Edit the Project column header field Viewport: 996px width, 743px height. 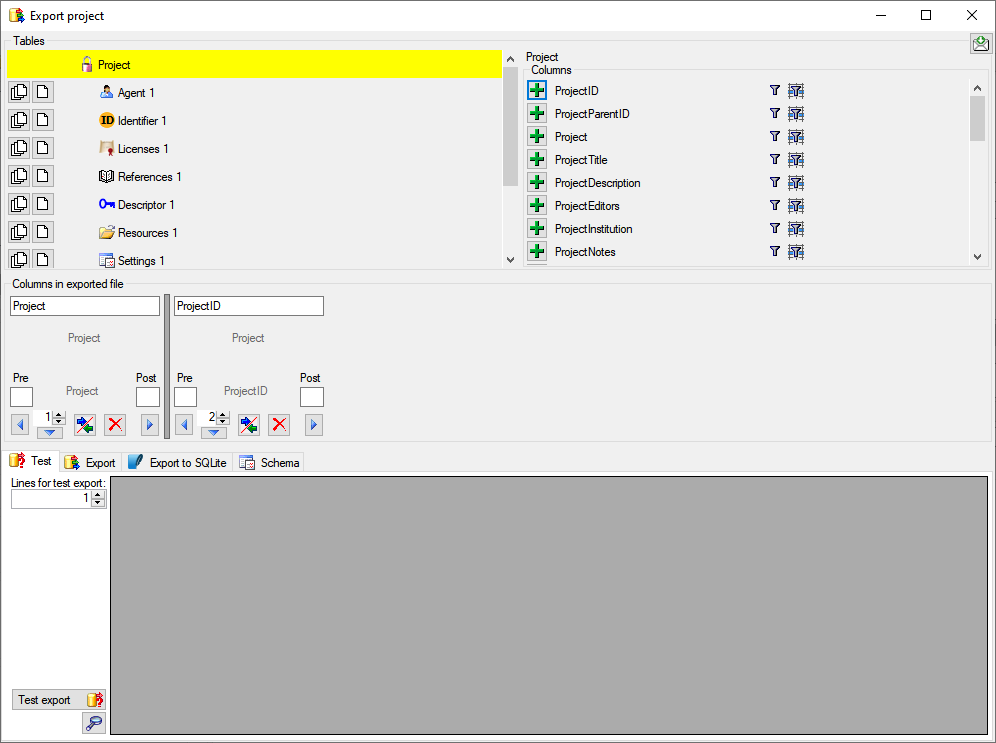click(x=84, y=305)
